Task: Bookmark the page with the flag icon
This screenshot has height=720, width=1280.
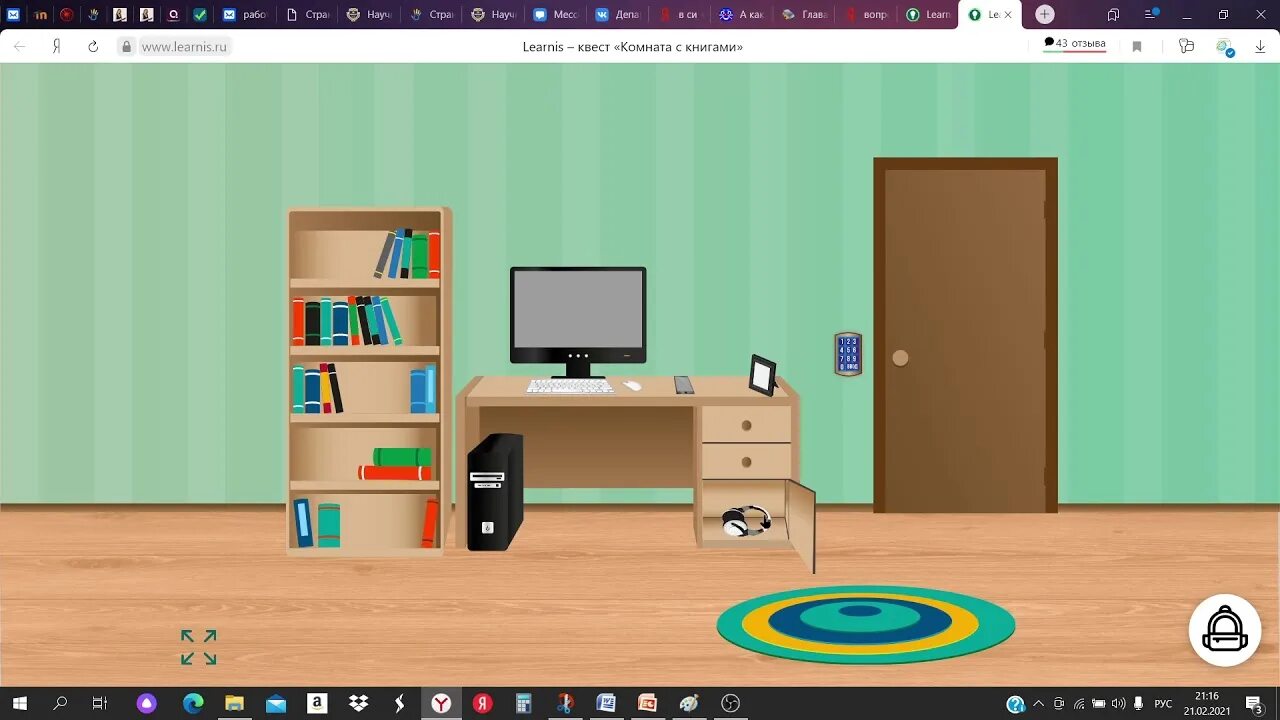Action: (x=1137, y=45)
